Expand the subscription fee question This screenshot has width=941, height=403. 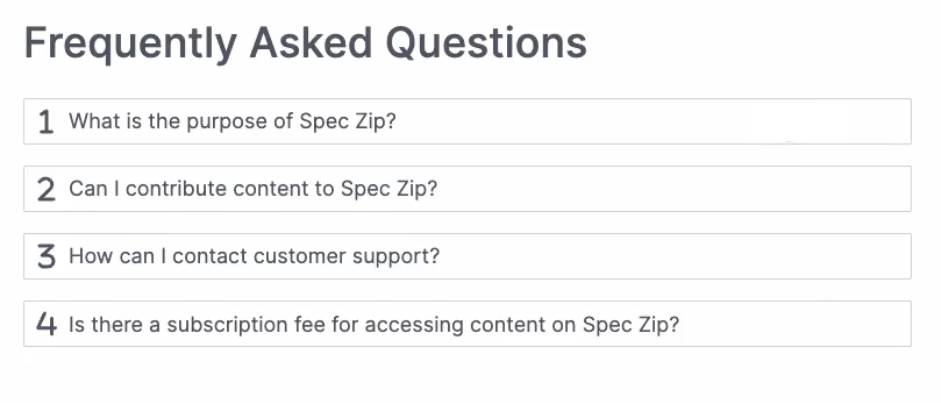click(x=374, y=324)
